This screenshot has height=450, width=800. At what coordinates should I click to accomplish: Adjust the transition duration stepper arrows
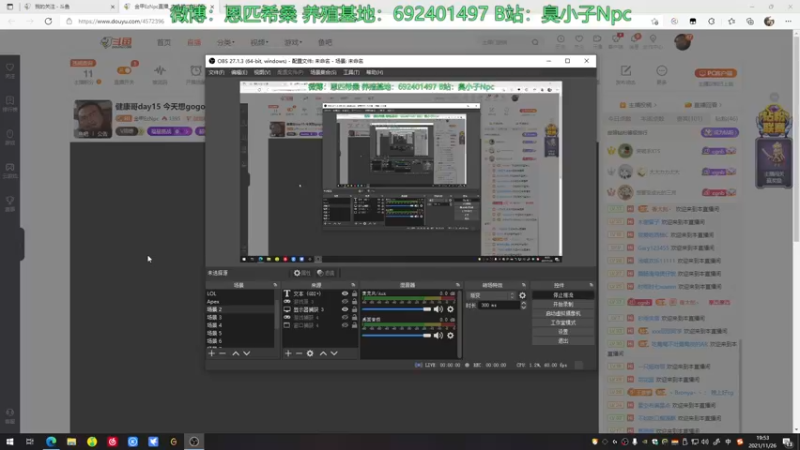[x=523, y=305]
